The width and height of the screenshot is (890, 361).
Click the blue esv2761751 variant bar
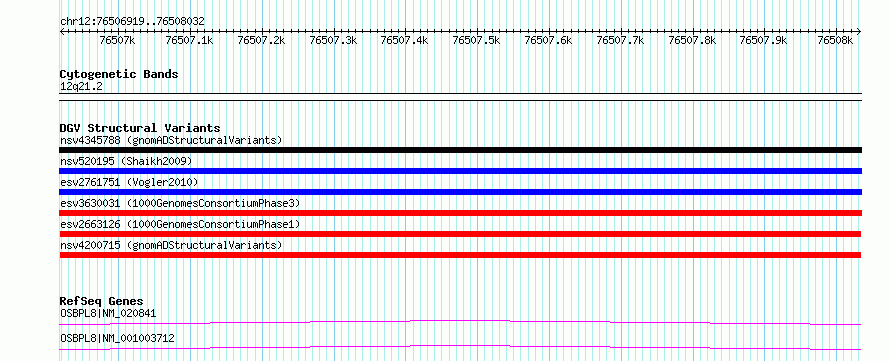pyautogui.click(x=460, y=192)
